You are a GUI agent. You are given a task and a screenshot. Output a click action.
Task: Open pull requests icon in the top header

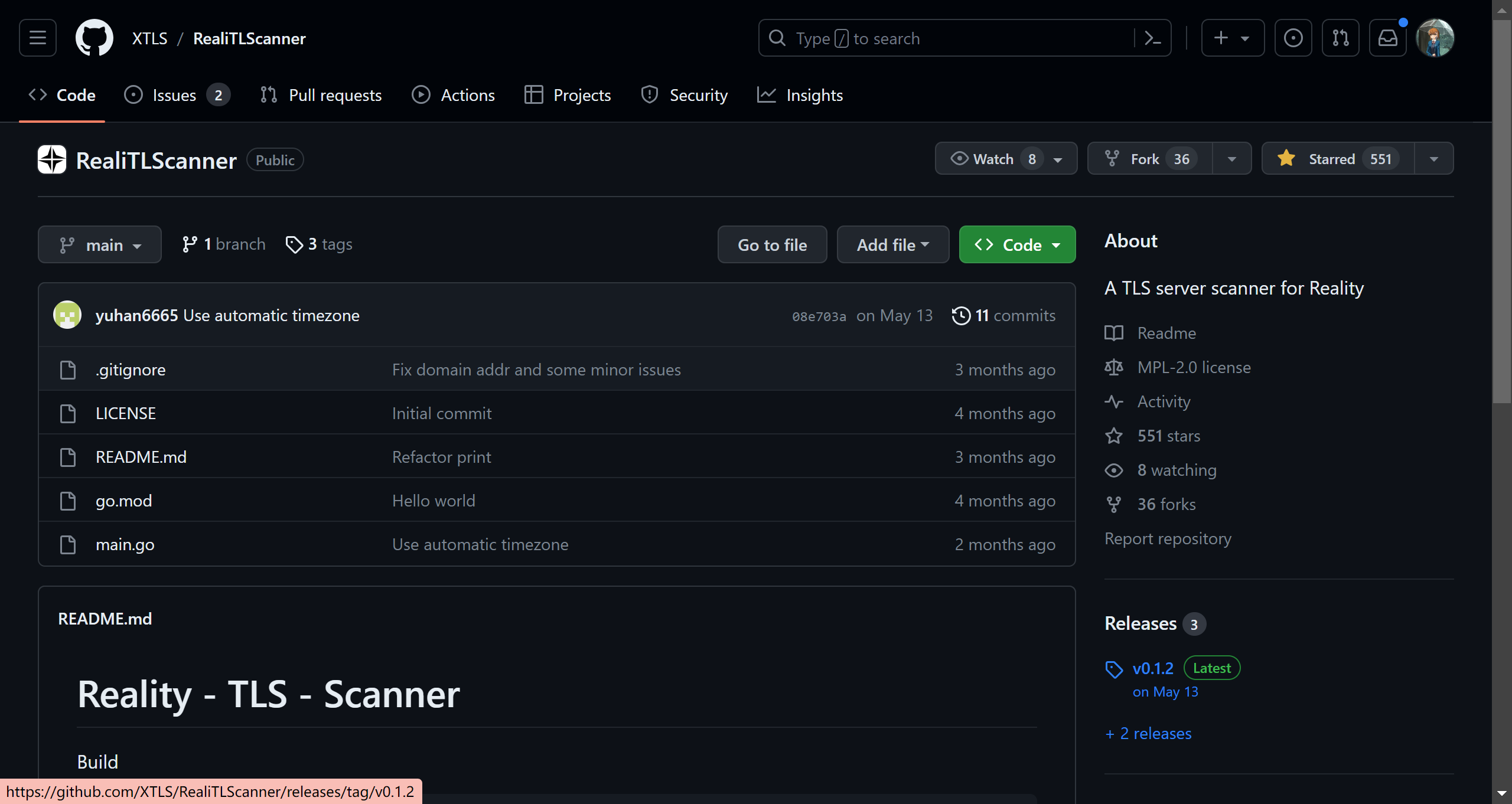click(1340, 38)
